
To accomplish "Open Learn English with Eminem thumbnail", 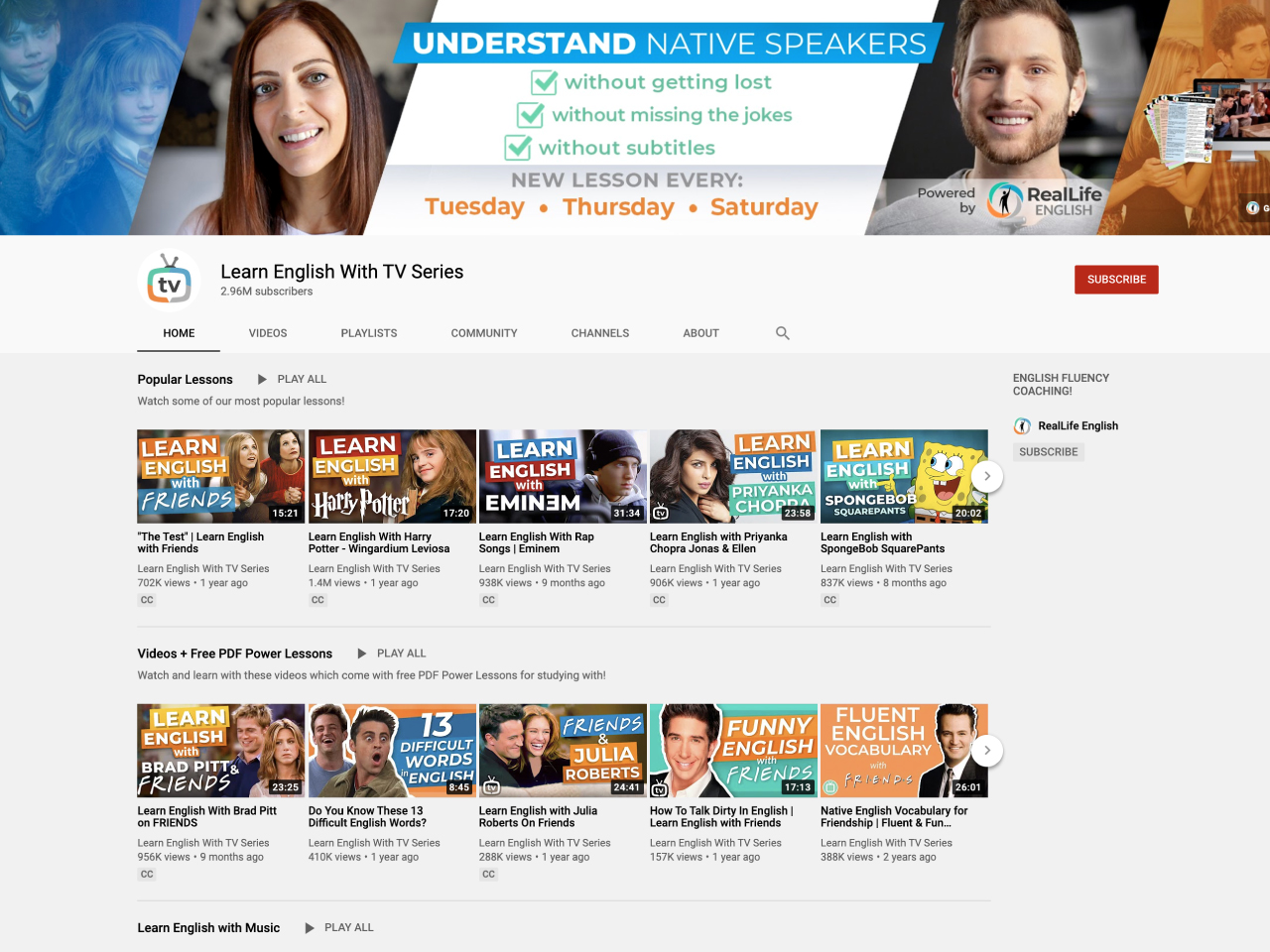I will click(x=563, y=476).
